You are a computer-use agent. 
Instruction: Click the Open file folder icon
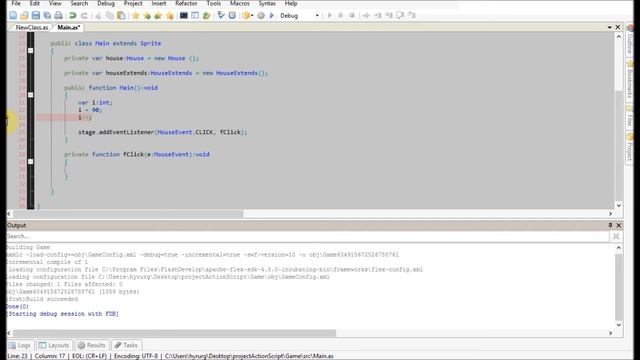tap(24, 16)
